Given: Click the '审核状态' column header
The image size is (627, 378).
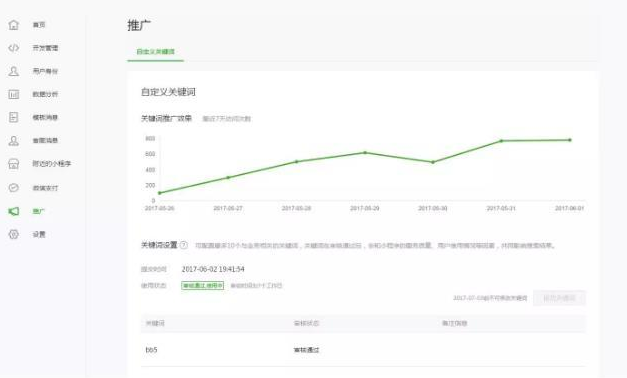Looking at the screenshot, I should [306, 323].
